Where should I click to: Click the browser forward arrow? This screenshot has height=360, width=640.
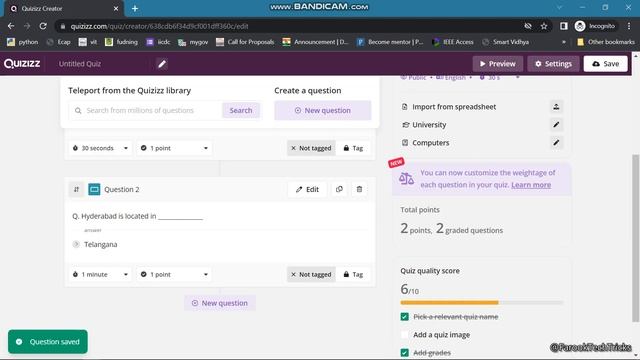pos(27,26)
